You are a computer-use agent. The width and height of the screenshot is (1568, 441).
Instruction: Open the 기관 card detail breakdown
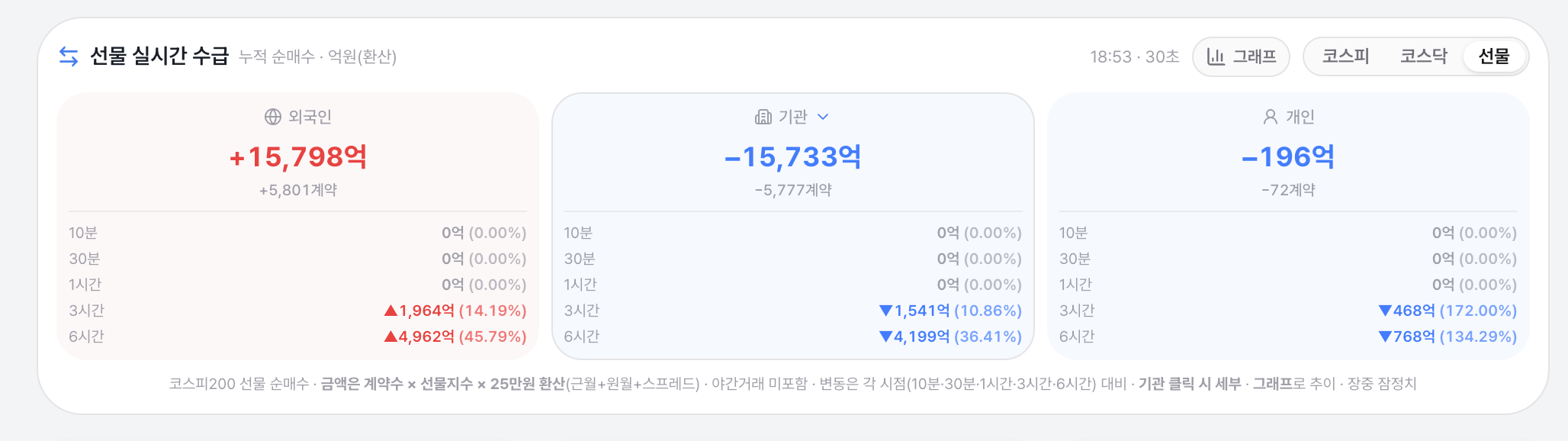[793, 226]
